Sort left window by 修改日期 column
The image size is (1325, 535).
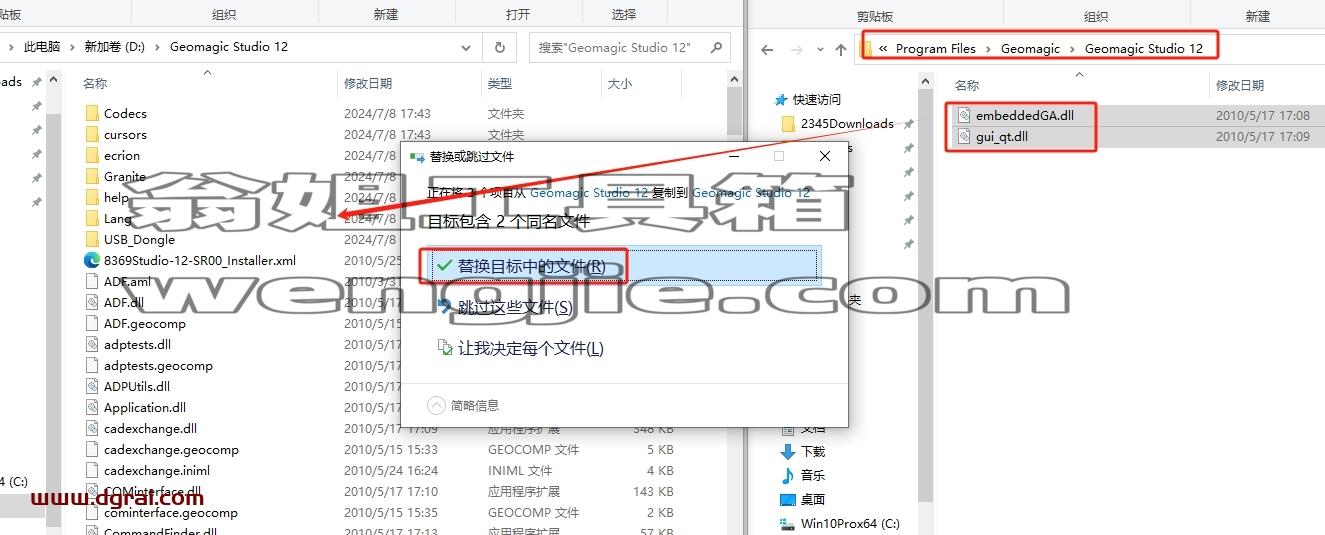[x=368, y=83]
